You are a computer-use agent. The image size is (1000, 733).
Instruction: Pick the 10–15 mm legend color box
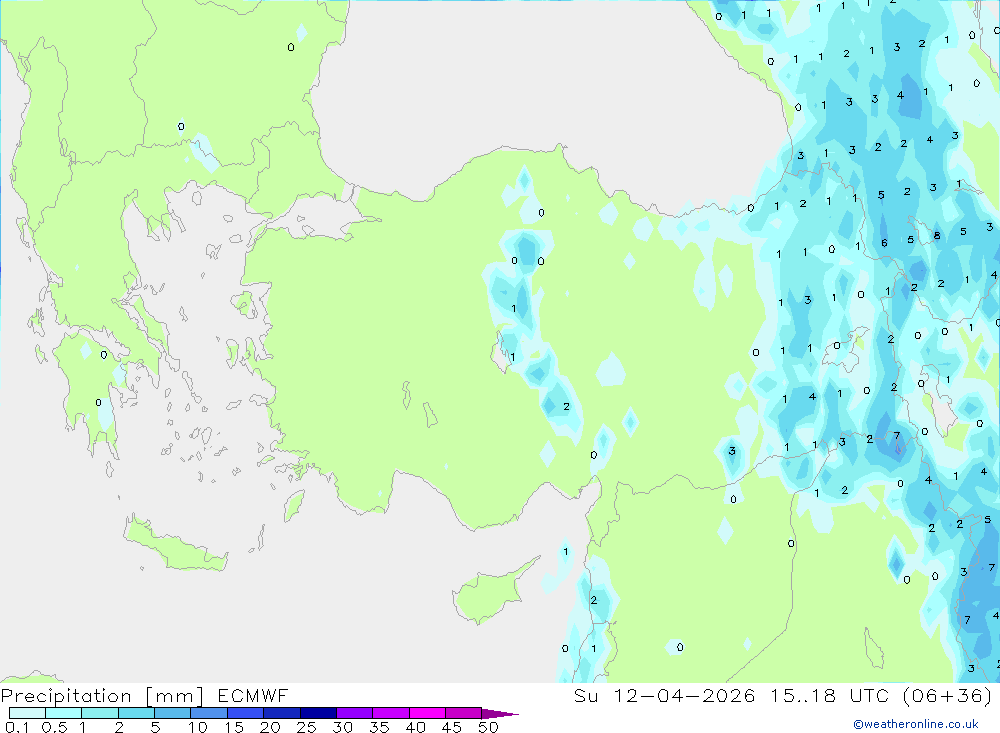click(x=209, y=713)
